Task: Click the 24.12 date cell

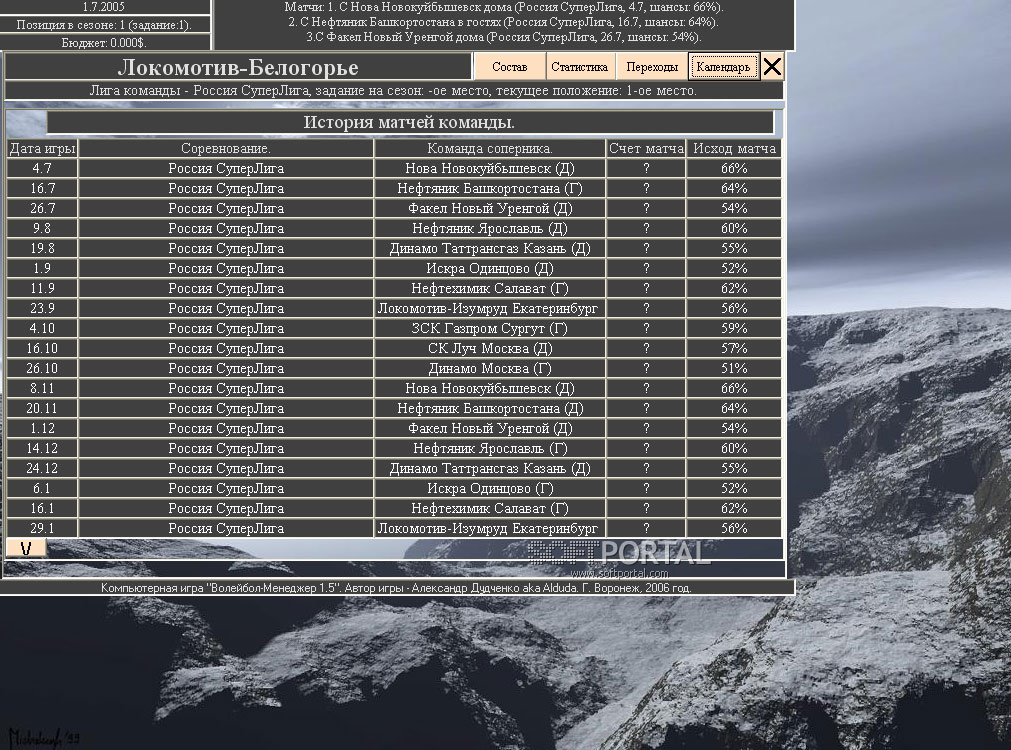Action: (x=42, y=468)
